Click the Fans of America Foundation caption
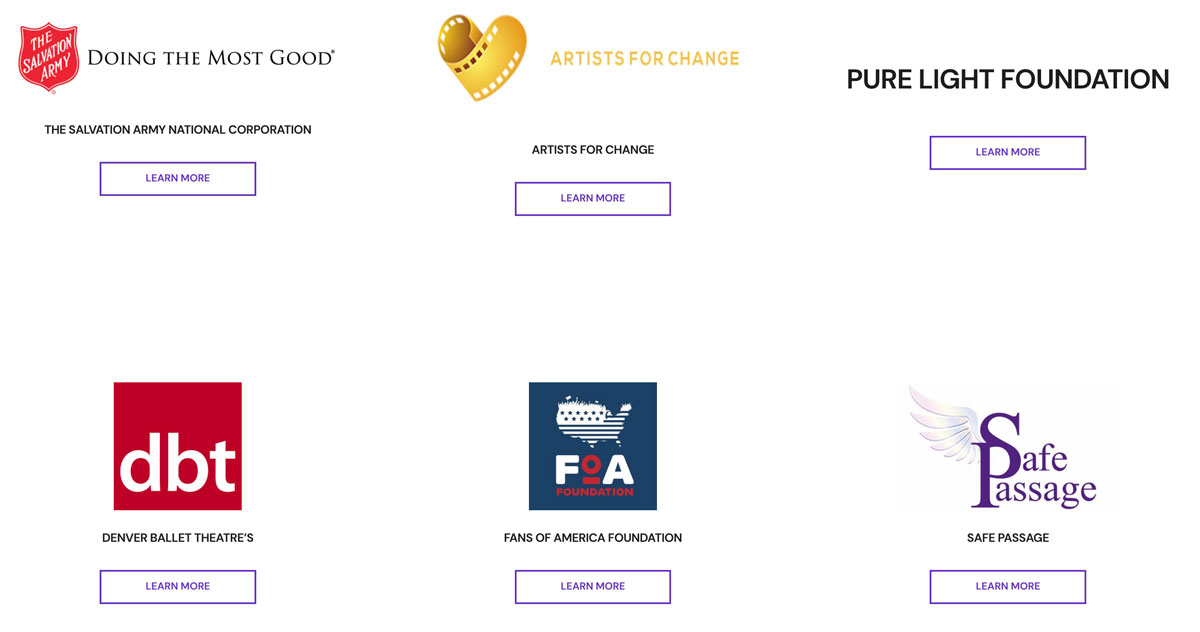The image size is (1200, 632). [x=593, y=538]
